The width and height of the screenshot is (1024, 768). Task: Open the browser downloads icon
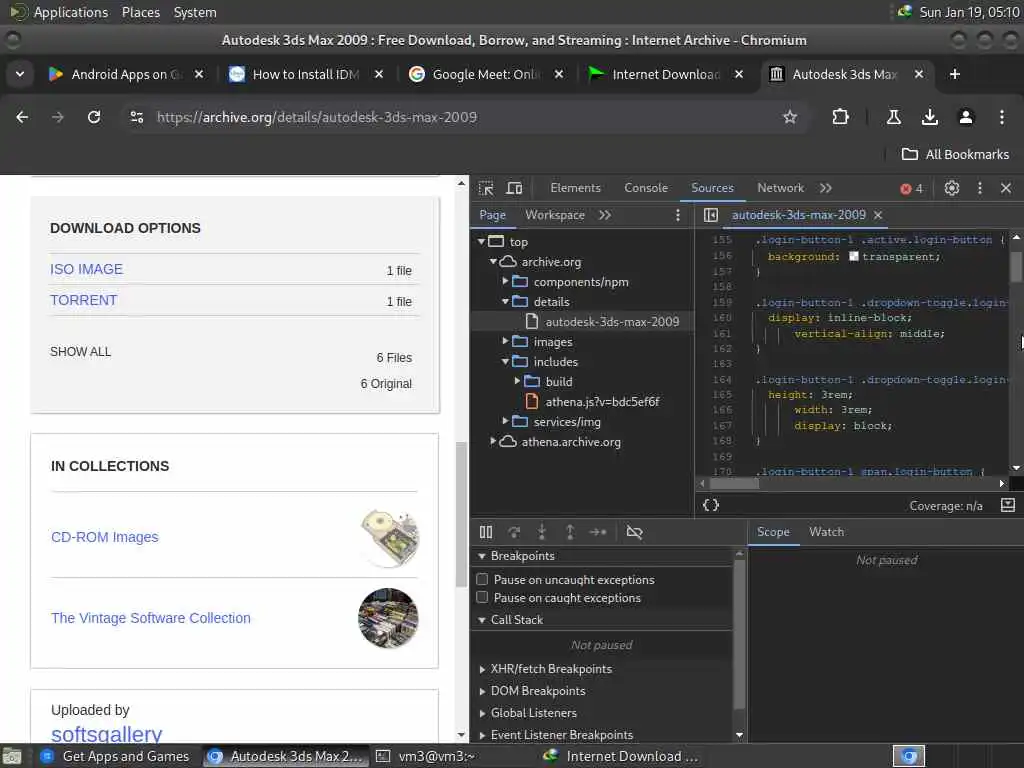coord(929,117)
